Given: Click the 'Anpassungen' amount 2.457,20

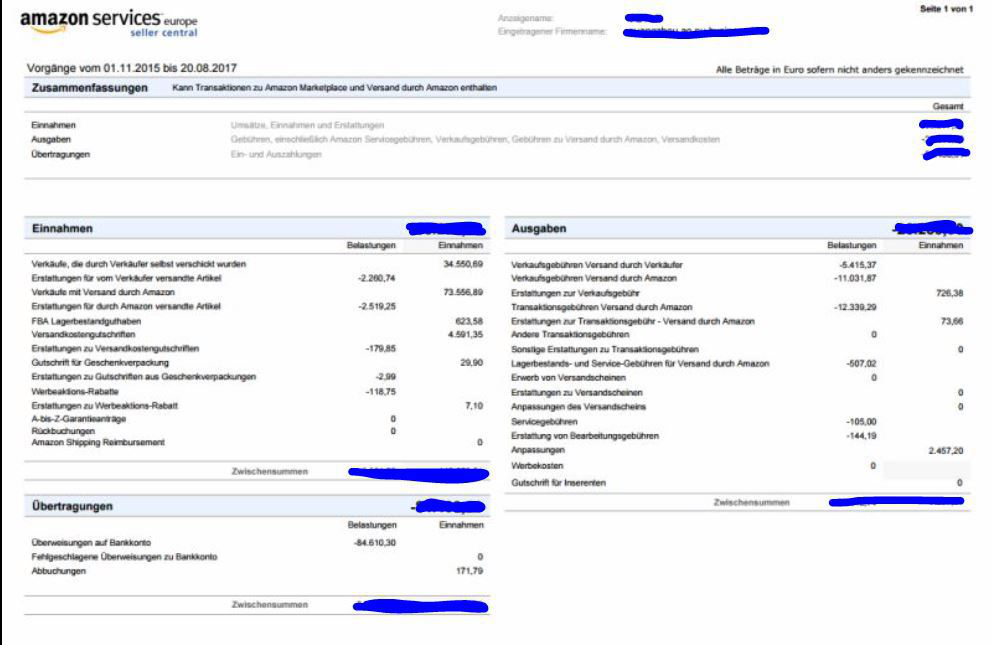Looking at the screenshot, I should tap(945, 451).
